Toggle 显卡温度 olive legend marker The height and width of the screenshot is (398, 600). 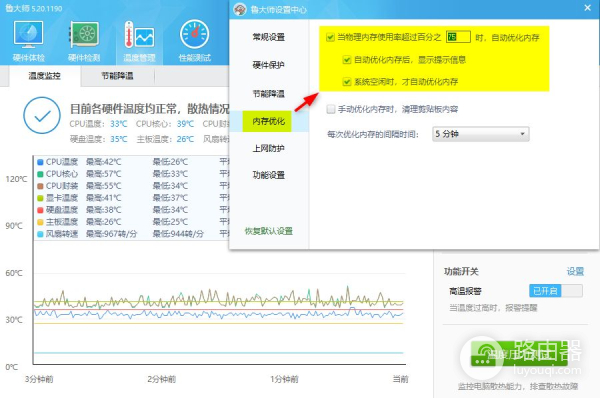pyautogui.click(x=40, y=198)
